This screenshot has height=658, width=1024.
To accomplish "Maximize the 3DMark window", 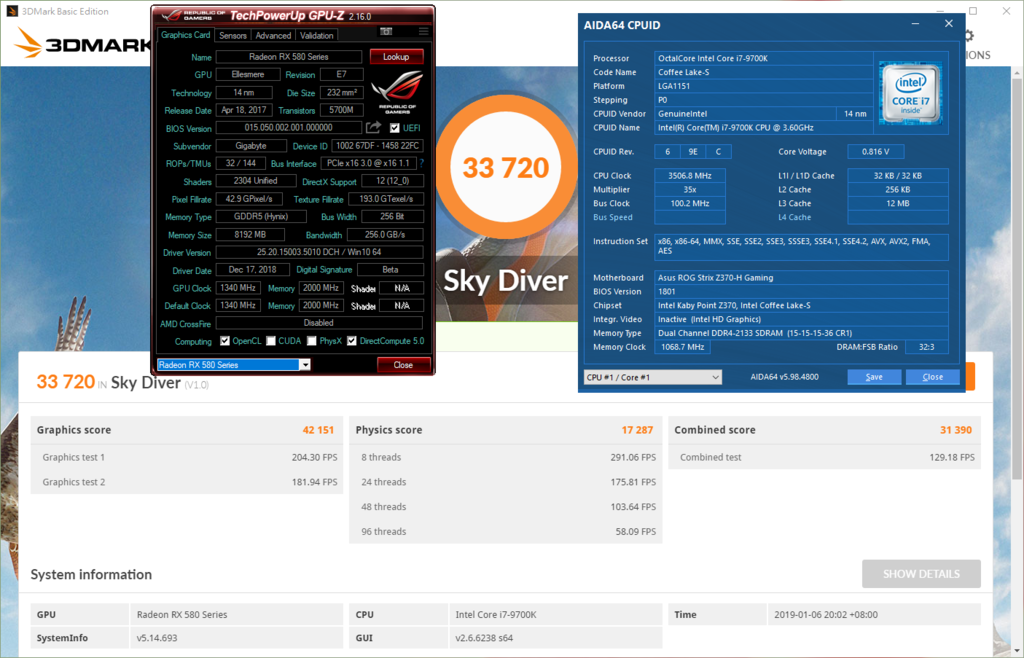I will click(x=973, y=11).
